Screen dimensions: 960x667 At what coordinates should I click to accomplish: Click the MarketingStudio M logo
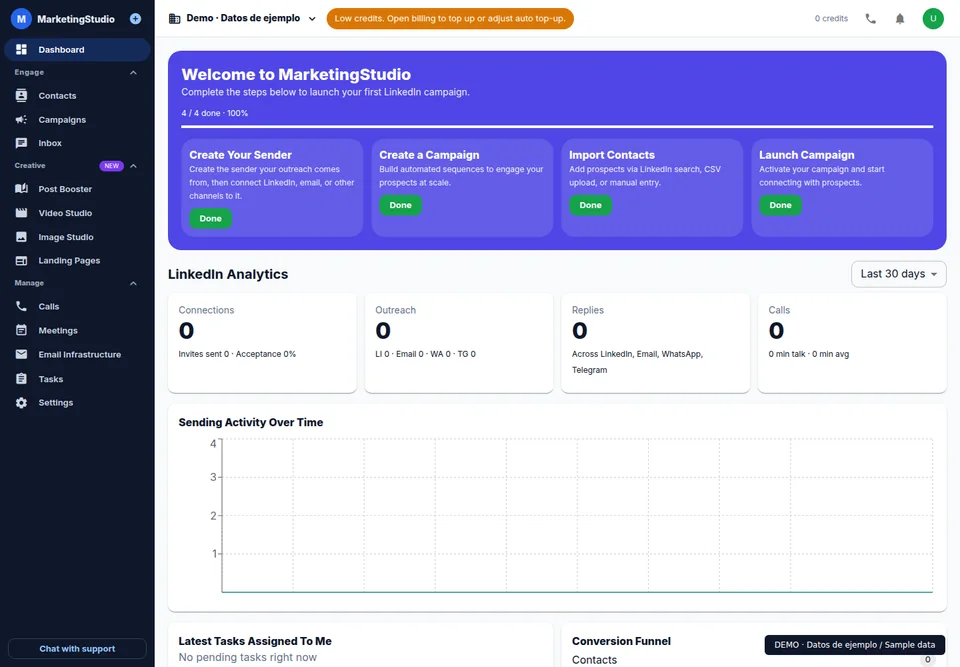point(21,19)
